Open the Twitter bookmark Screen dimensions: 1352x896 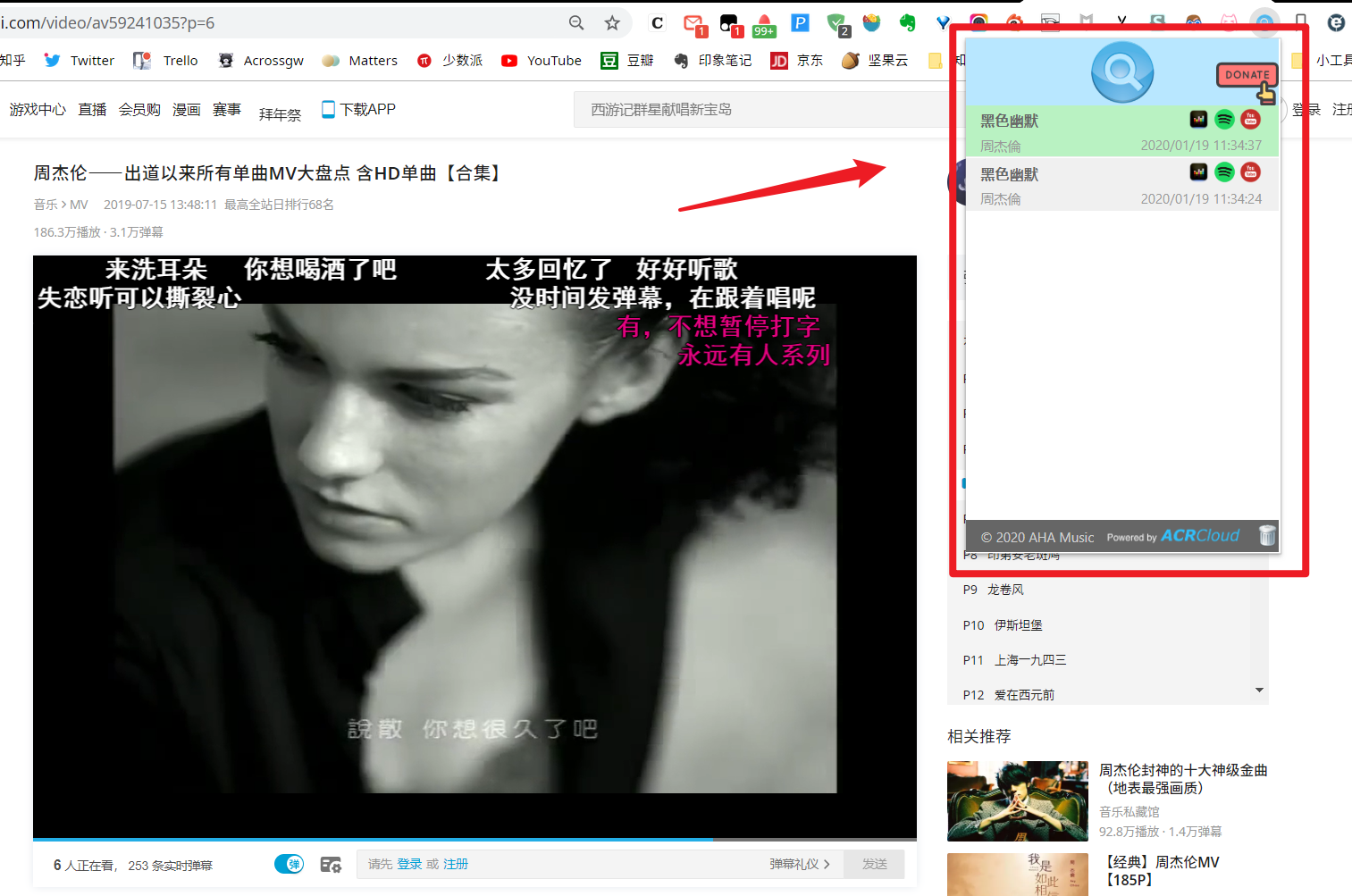(79, 60)
